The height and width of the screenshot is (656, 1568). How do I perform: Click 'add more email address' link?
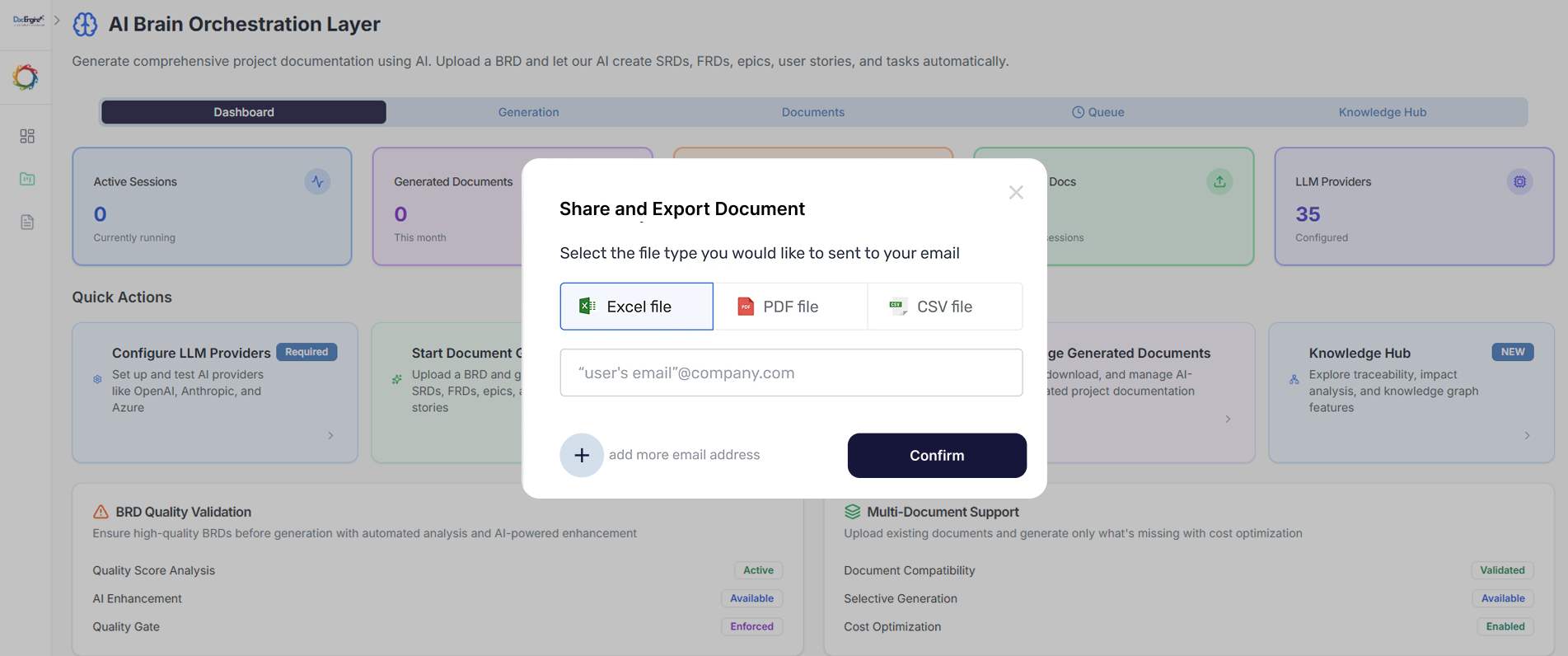tap(684, 455)
